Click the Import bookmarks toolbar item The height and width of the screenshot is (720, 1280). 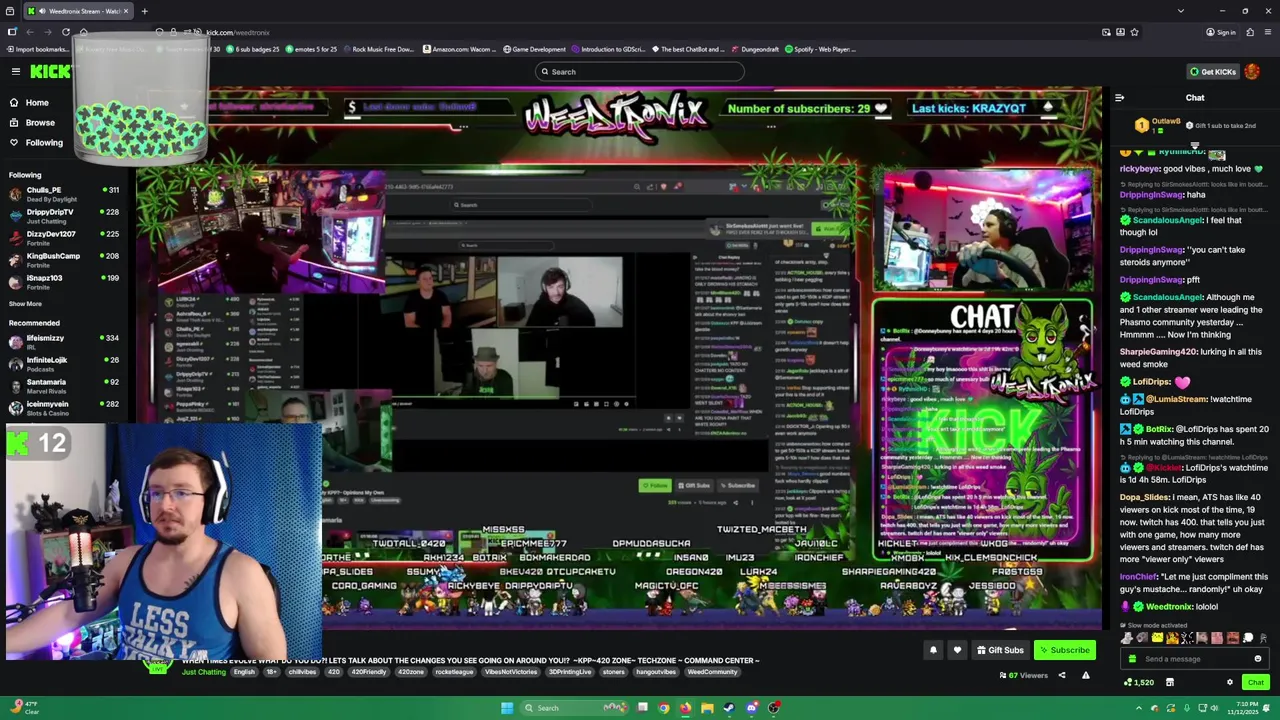click(x=37, y=49)
